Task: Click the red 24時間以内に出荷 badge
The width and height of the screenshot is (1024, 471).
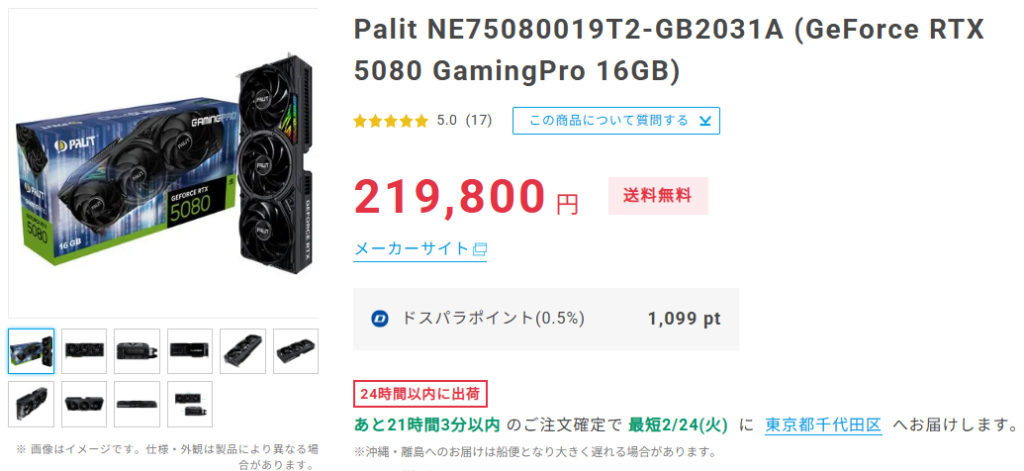Action: pos(421,394)
